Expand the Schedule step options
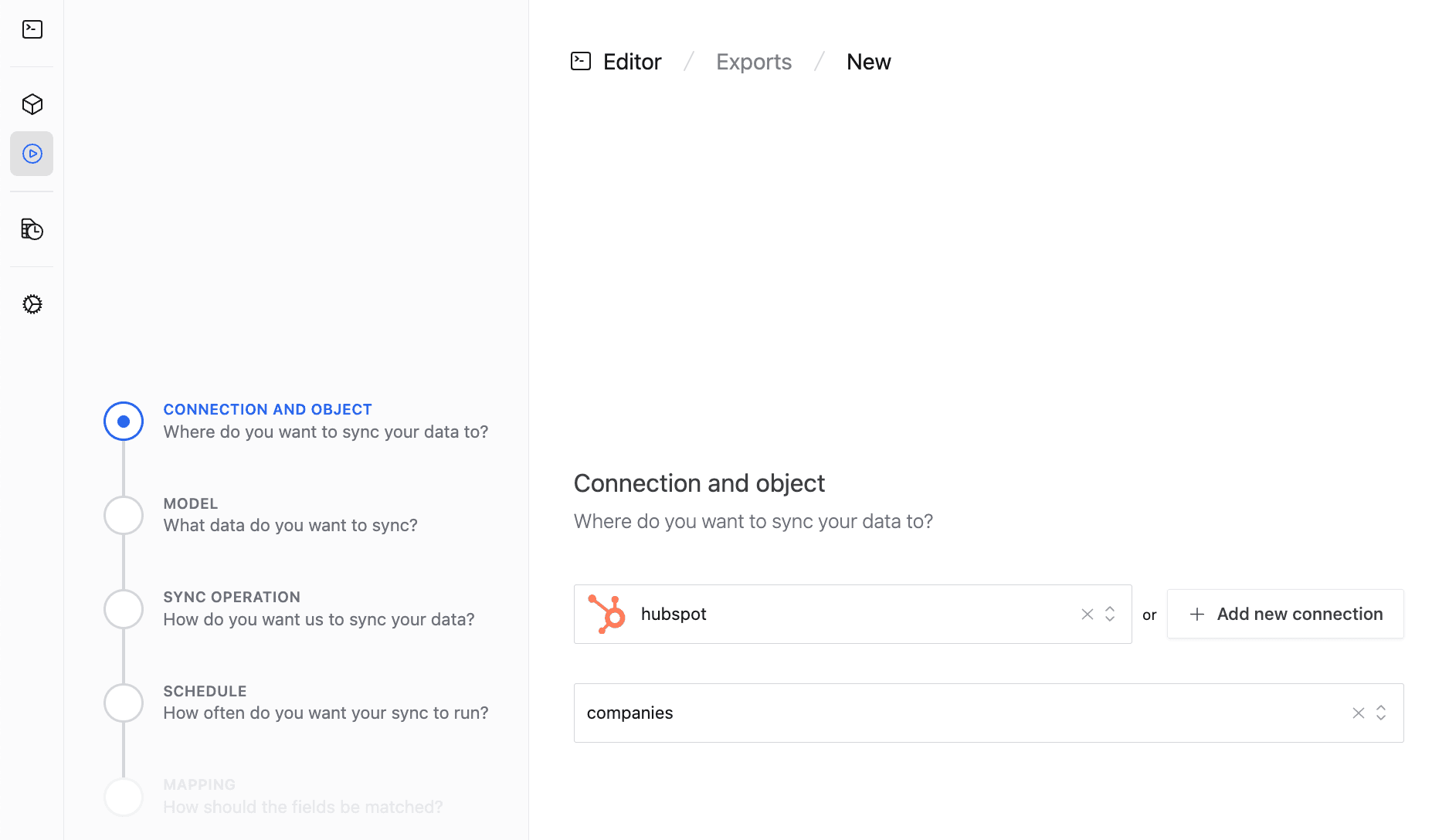 pos(123,703)
